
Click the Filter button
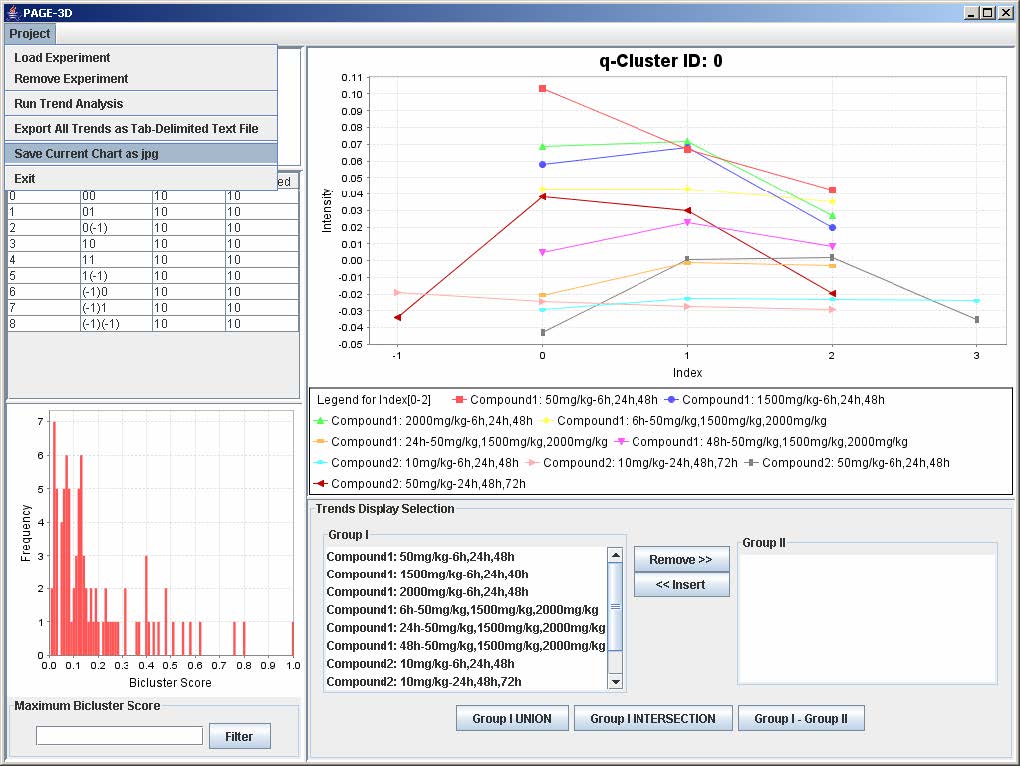click(x=239, y=737)
